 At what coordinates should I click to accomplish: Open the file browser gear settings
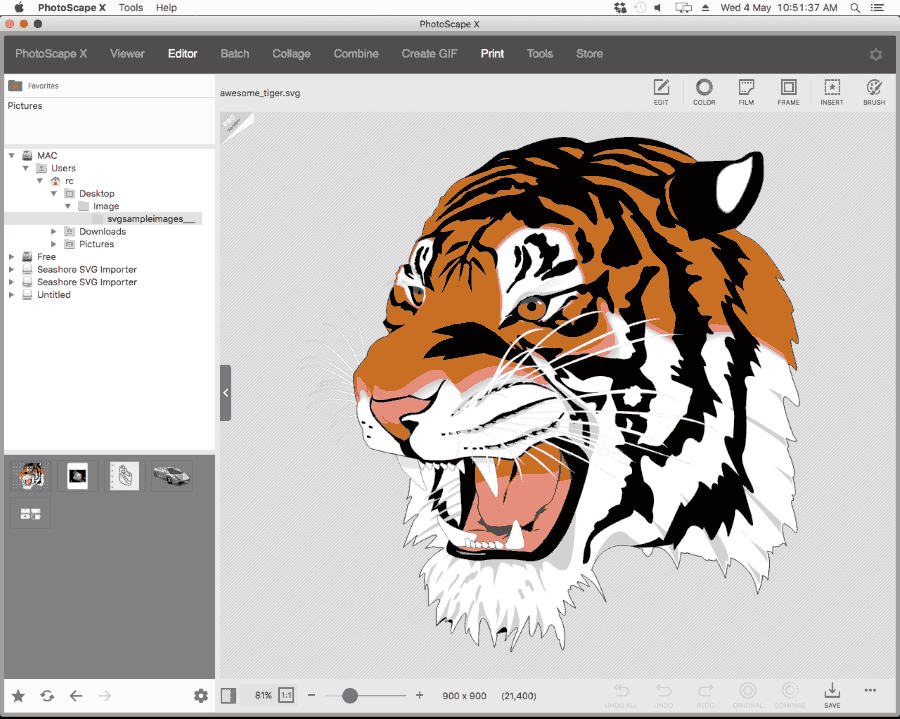coord(201,696)
